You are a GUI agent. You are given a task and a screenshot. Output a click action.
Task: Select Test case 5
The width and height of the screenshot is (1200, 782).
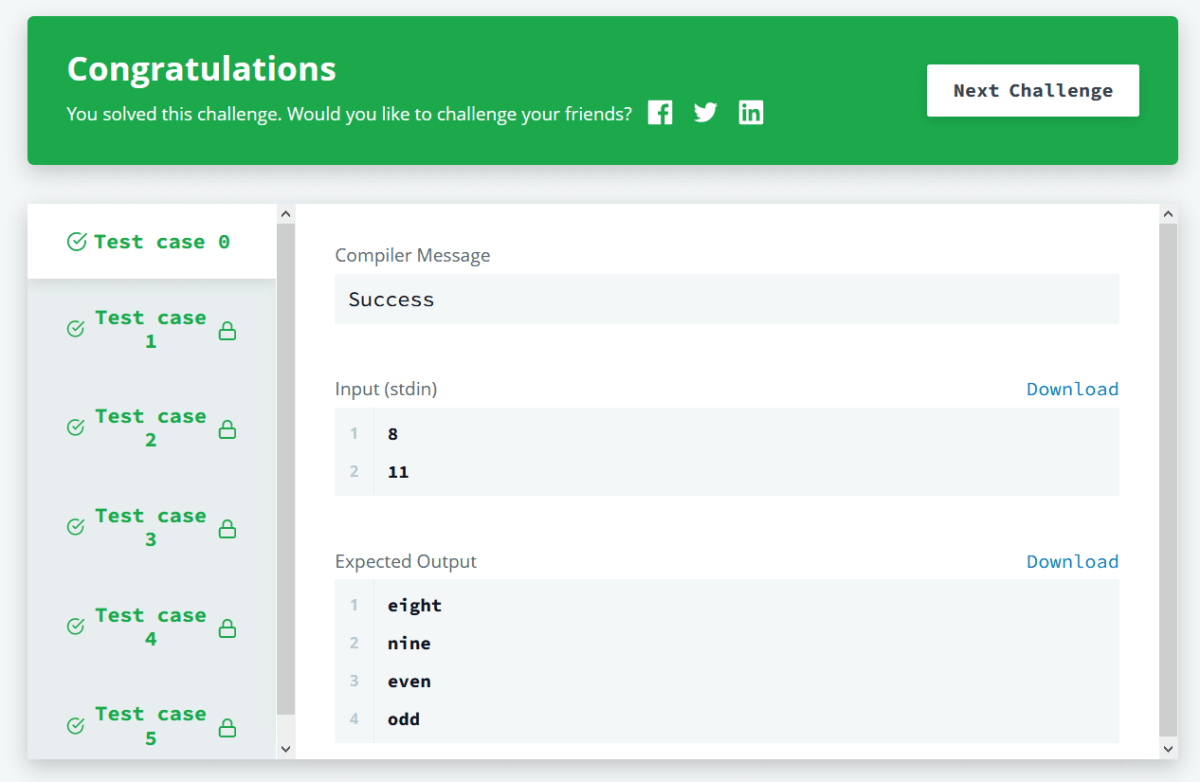tap(150, 726)
